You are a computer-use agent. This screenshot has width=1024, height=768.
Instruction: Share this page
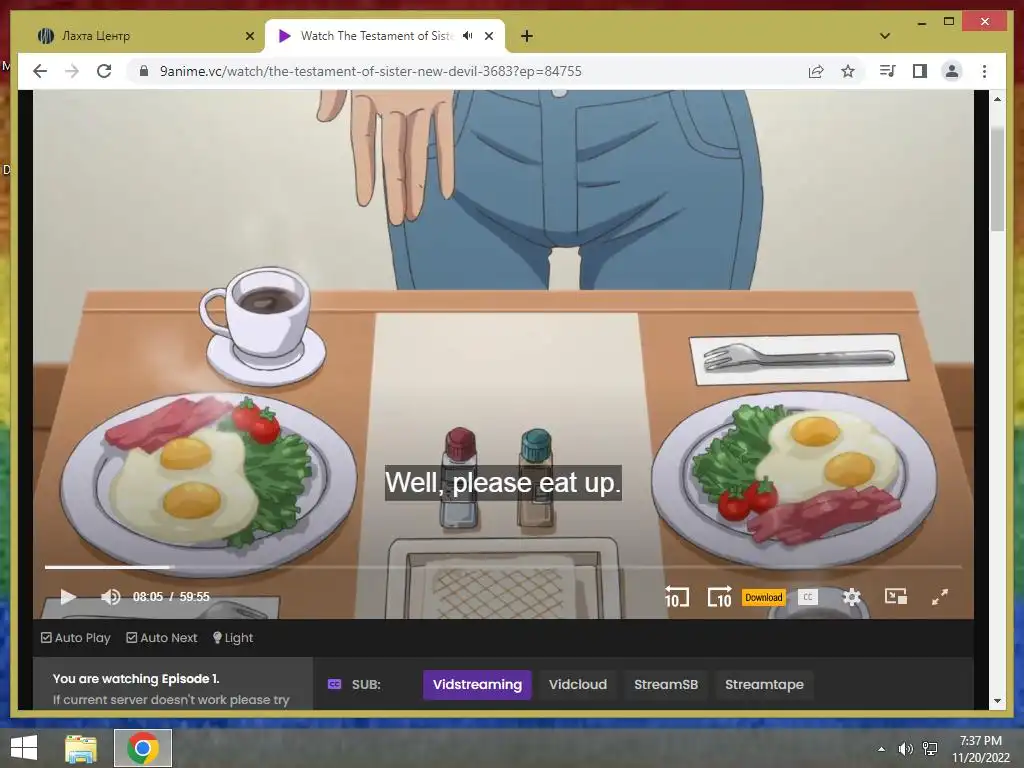point(816,71)
